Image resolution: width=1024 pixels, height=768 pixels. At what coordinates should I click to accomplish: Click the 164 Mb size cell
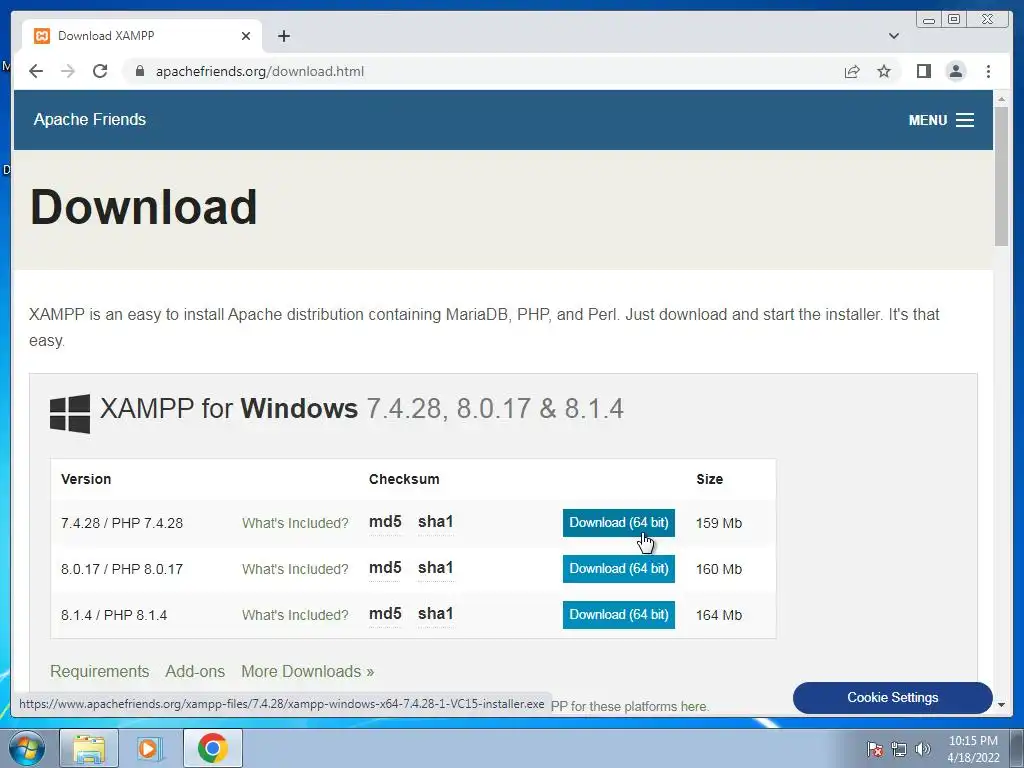(x=719, y=615)
